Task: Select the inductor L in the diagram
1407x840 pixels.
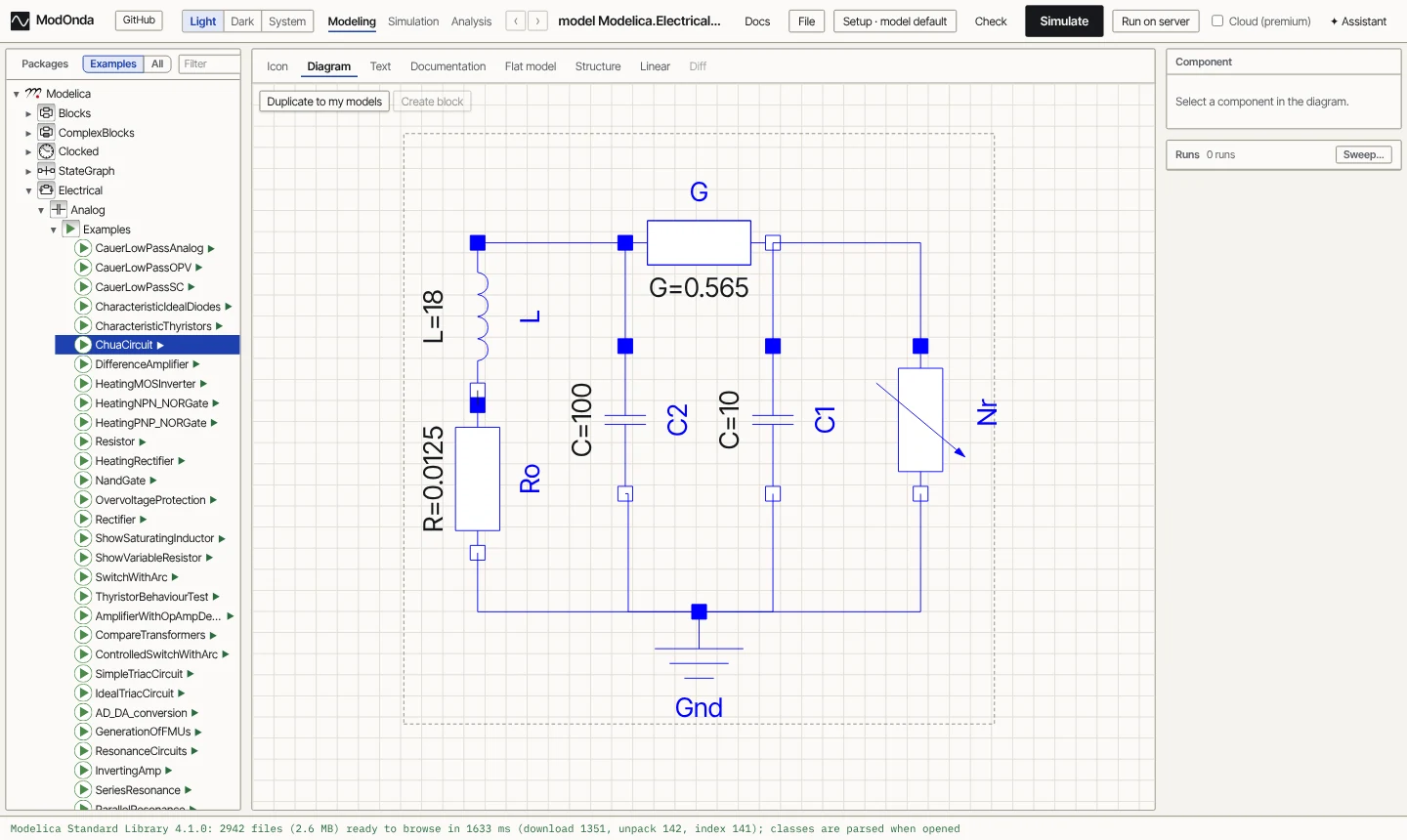Action: click(x=479, y=317)
